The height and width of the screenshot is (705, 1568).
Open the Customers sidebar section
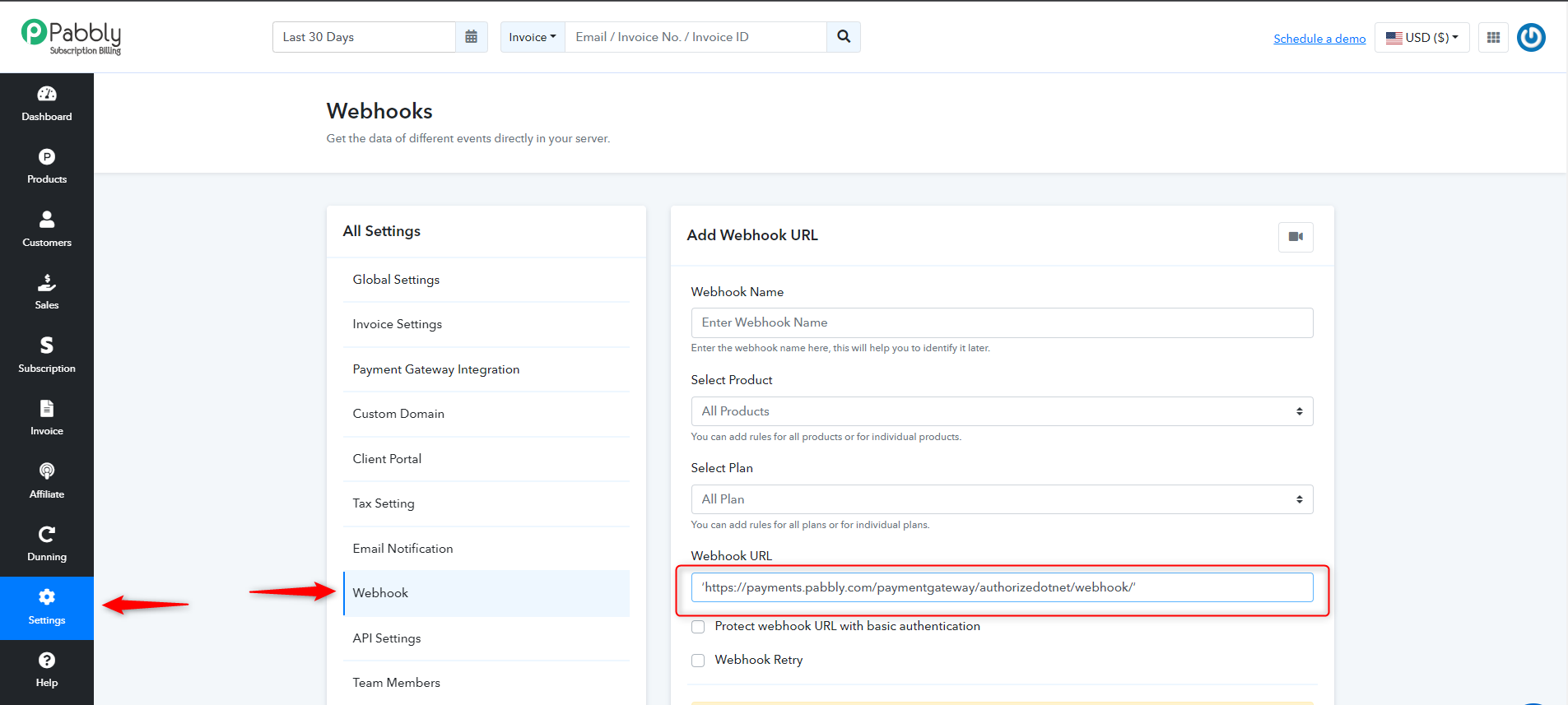(x=47, y=230)
